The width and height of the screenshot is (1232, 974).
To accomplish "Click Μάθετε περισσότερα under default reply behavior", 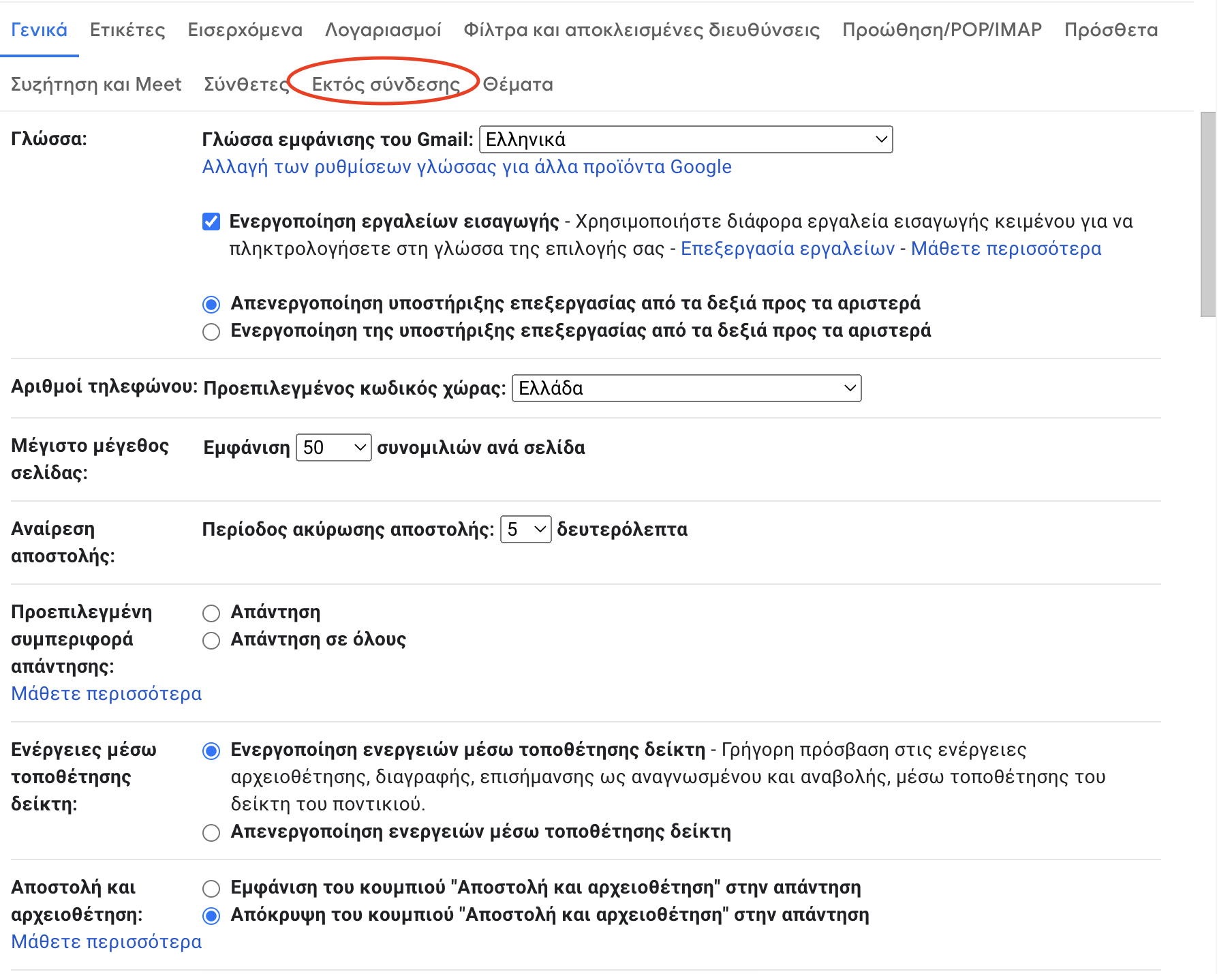I will (x=106, y=694).
